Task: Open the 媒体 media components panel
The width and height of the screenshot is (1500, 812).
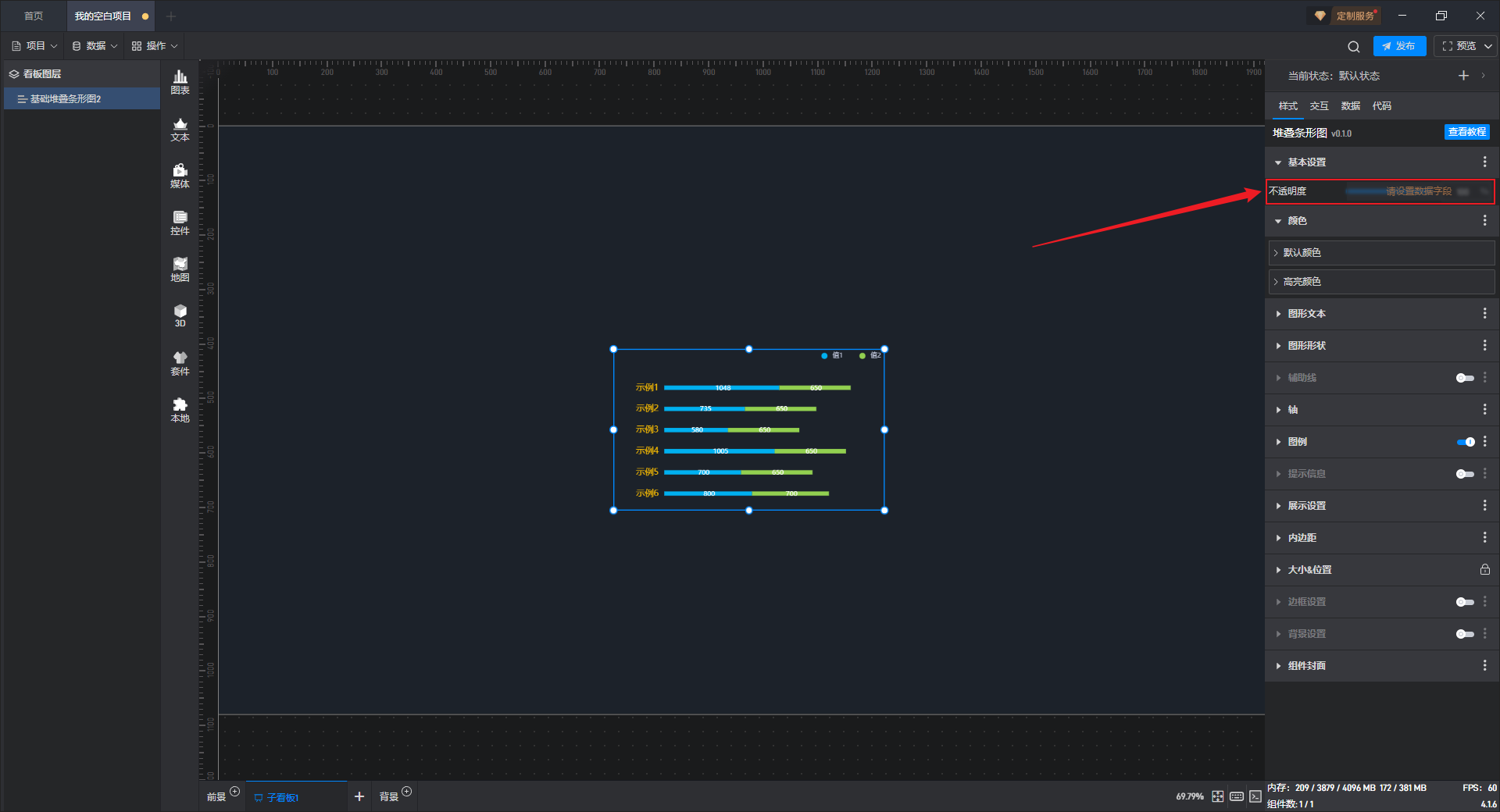Action: click(180, 176)
